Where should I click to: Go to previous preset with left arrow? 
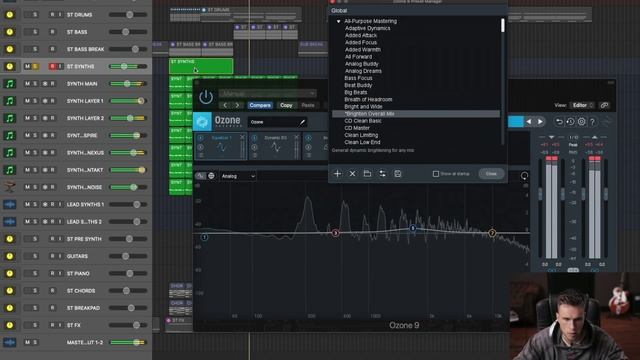point(529,122)
